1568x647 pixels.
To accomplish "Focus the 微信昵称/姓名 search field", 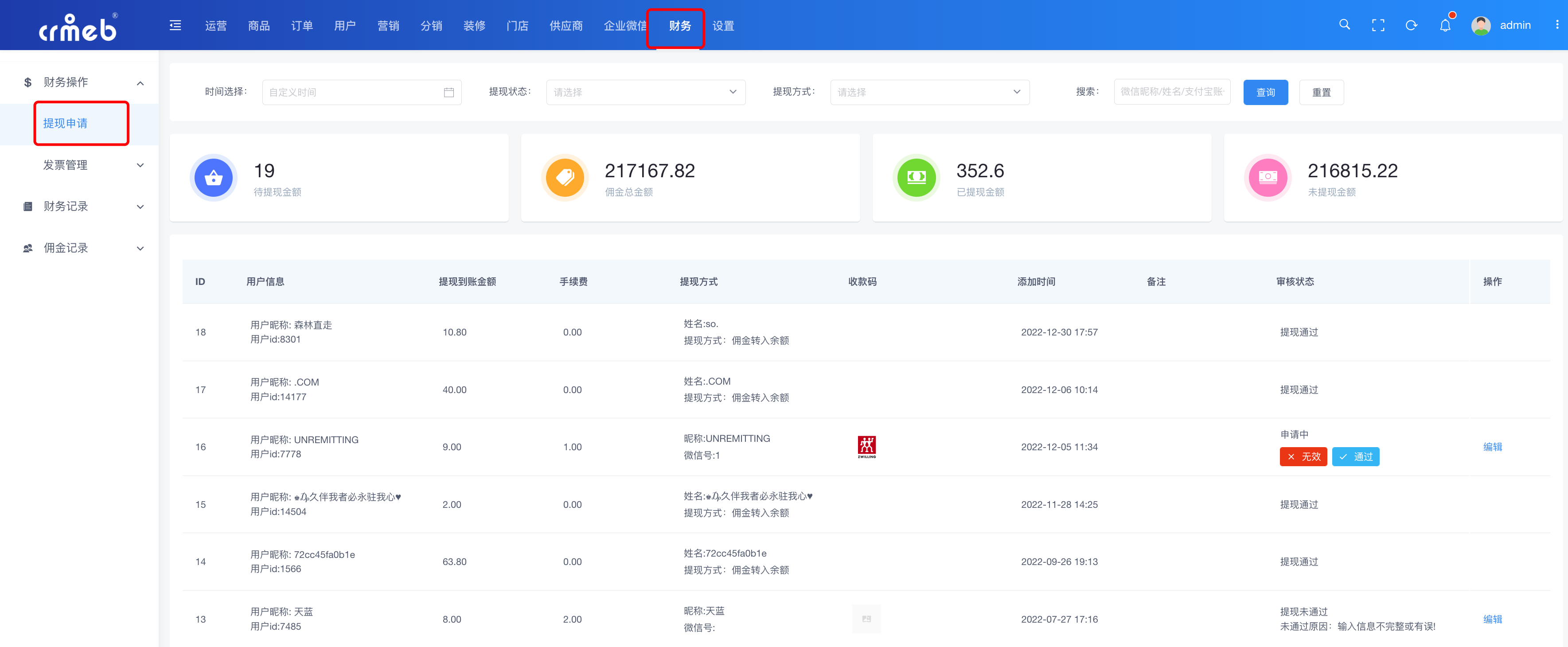I will click(1172, 91).
